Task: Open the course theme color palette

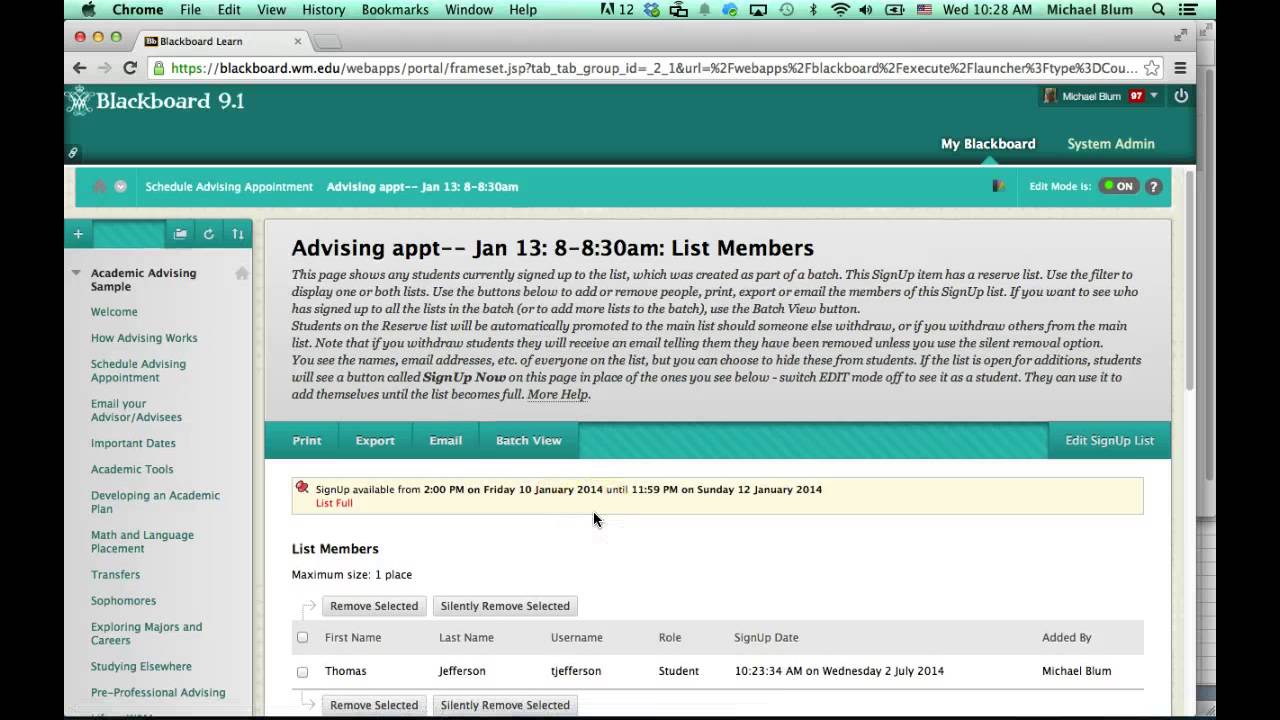Action: (998, 186)
